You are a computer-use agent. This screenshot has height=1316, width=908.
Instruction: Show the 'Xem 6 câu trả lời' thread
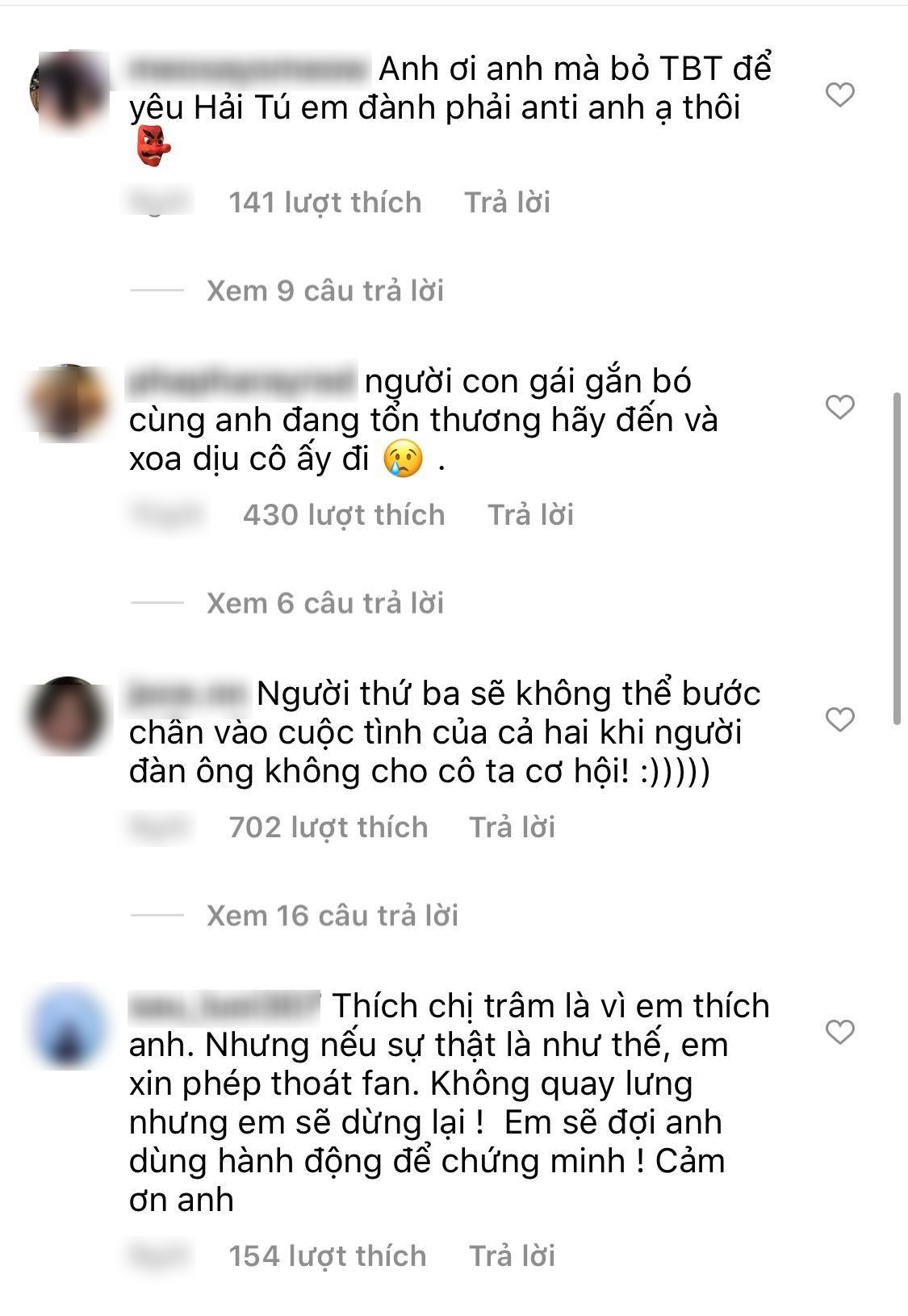click(325, 603)
